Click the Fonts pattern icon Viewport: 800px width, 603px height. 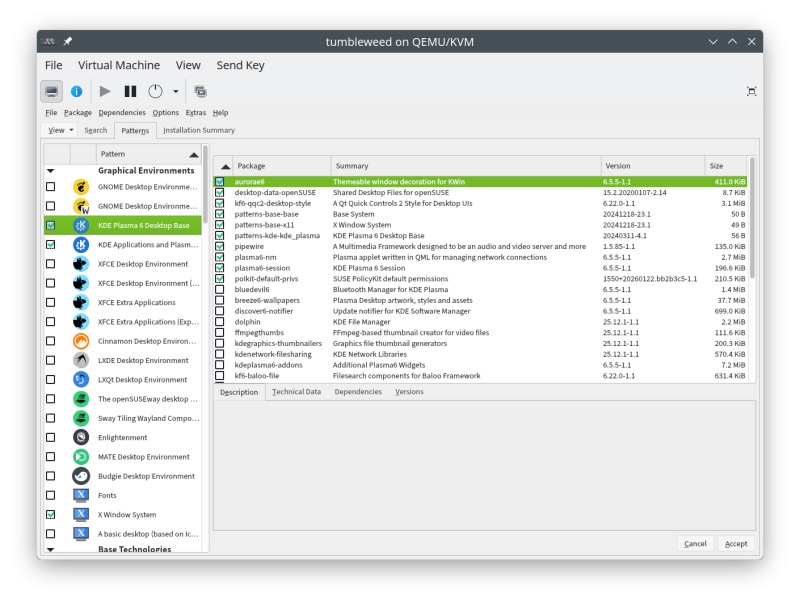81,495
